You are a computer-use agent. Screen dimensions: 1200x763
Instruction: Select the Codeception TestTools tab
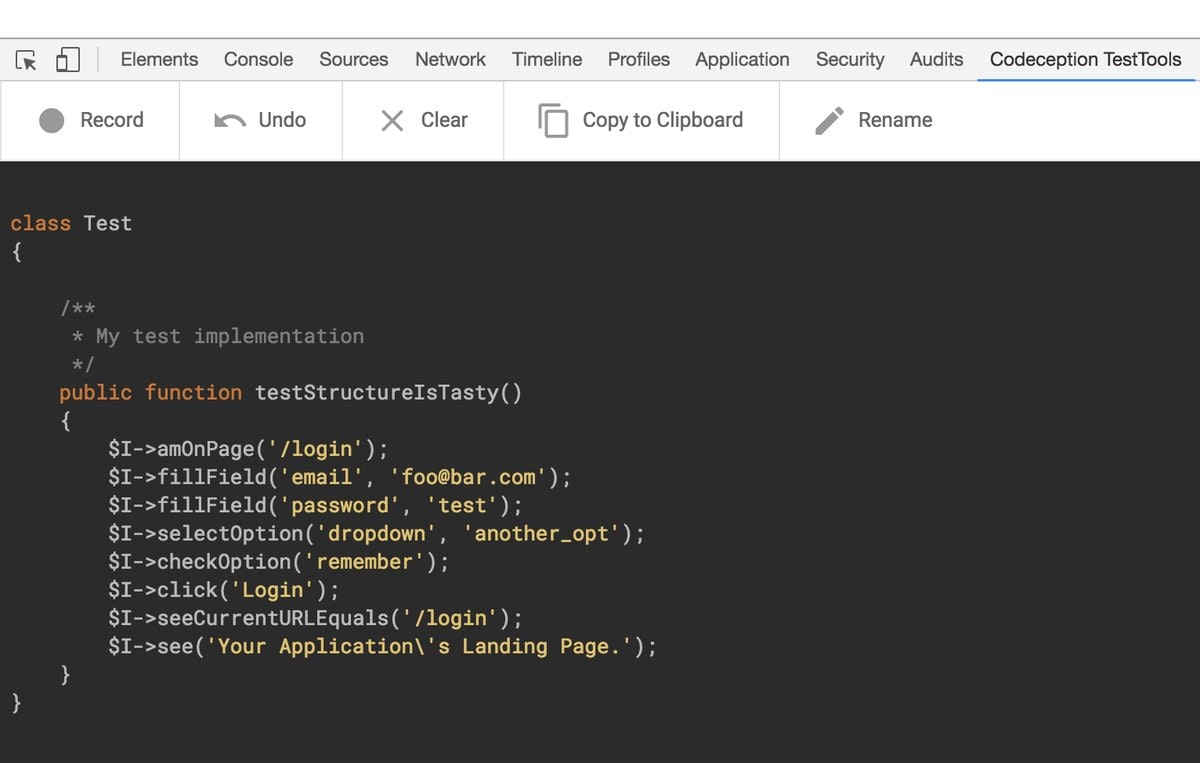coord(1086,60)
